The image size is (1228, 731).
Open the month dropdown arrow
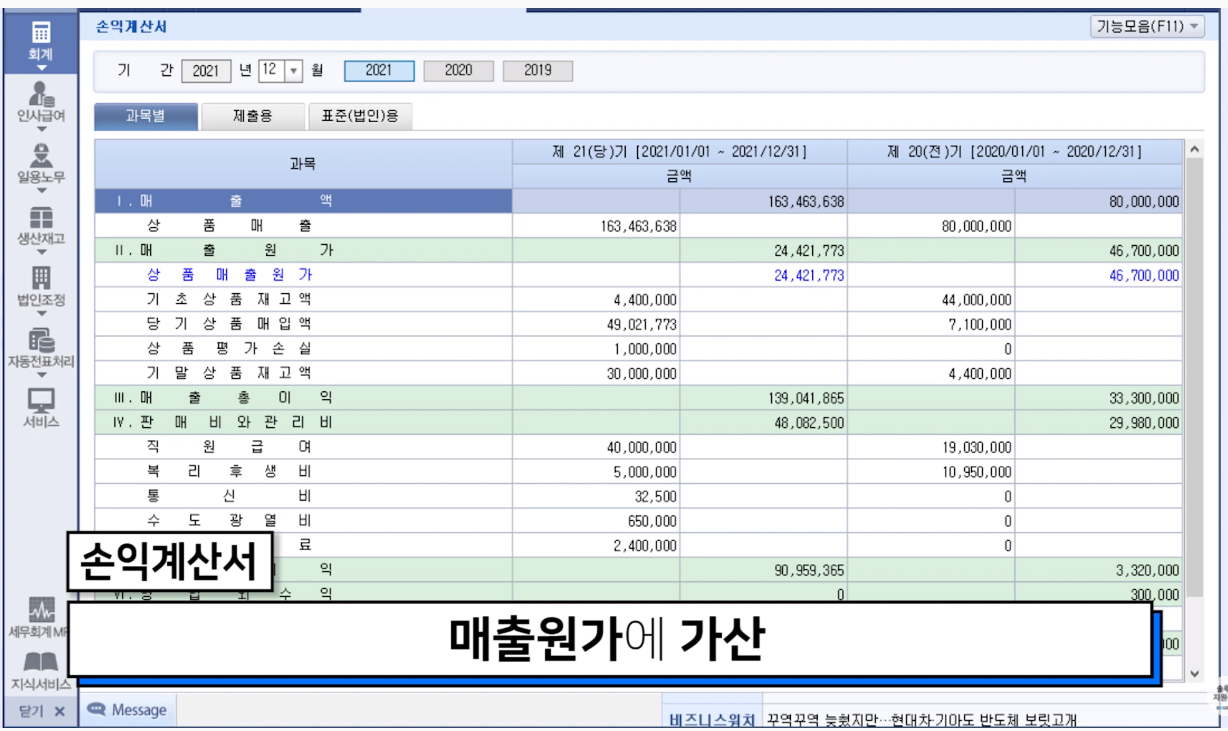[294, 71]
